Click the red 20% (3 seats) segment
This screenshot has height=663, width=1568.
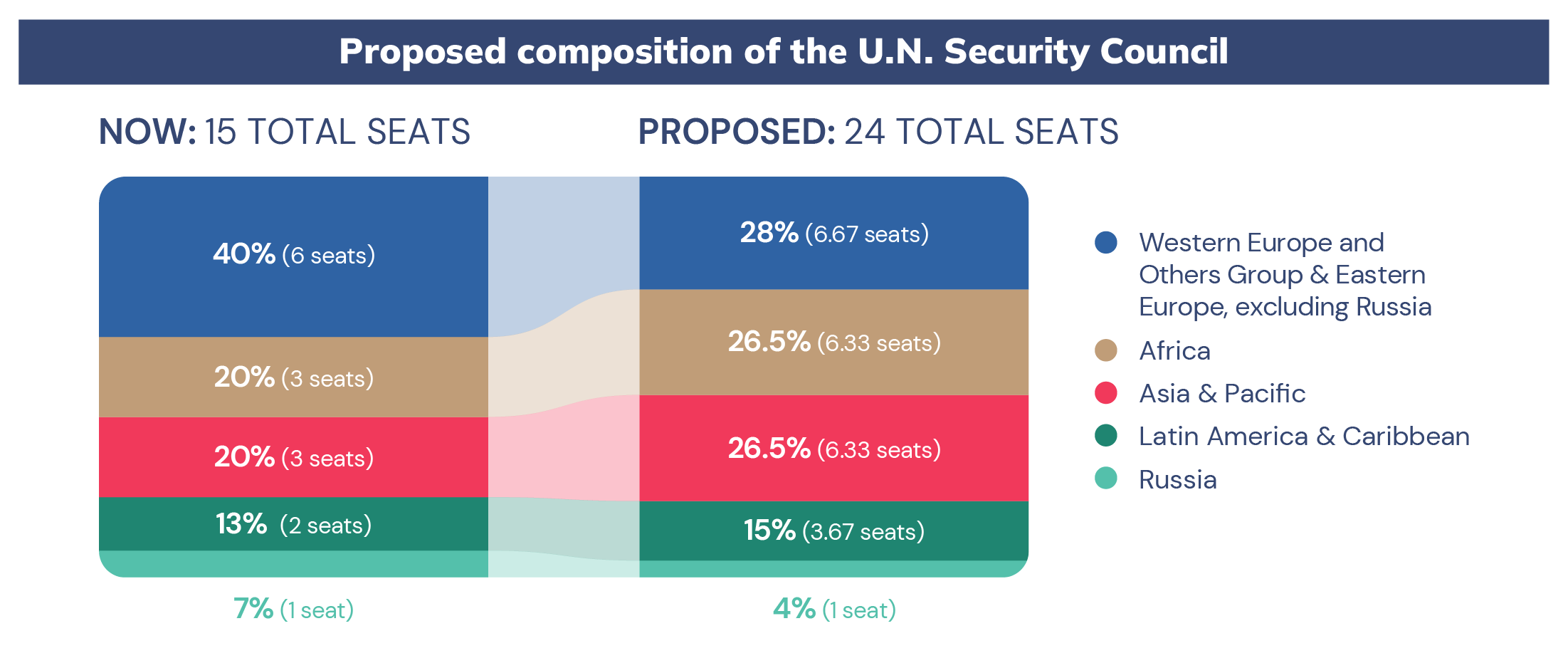293,457
